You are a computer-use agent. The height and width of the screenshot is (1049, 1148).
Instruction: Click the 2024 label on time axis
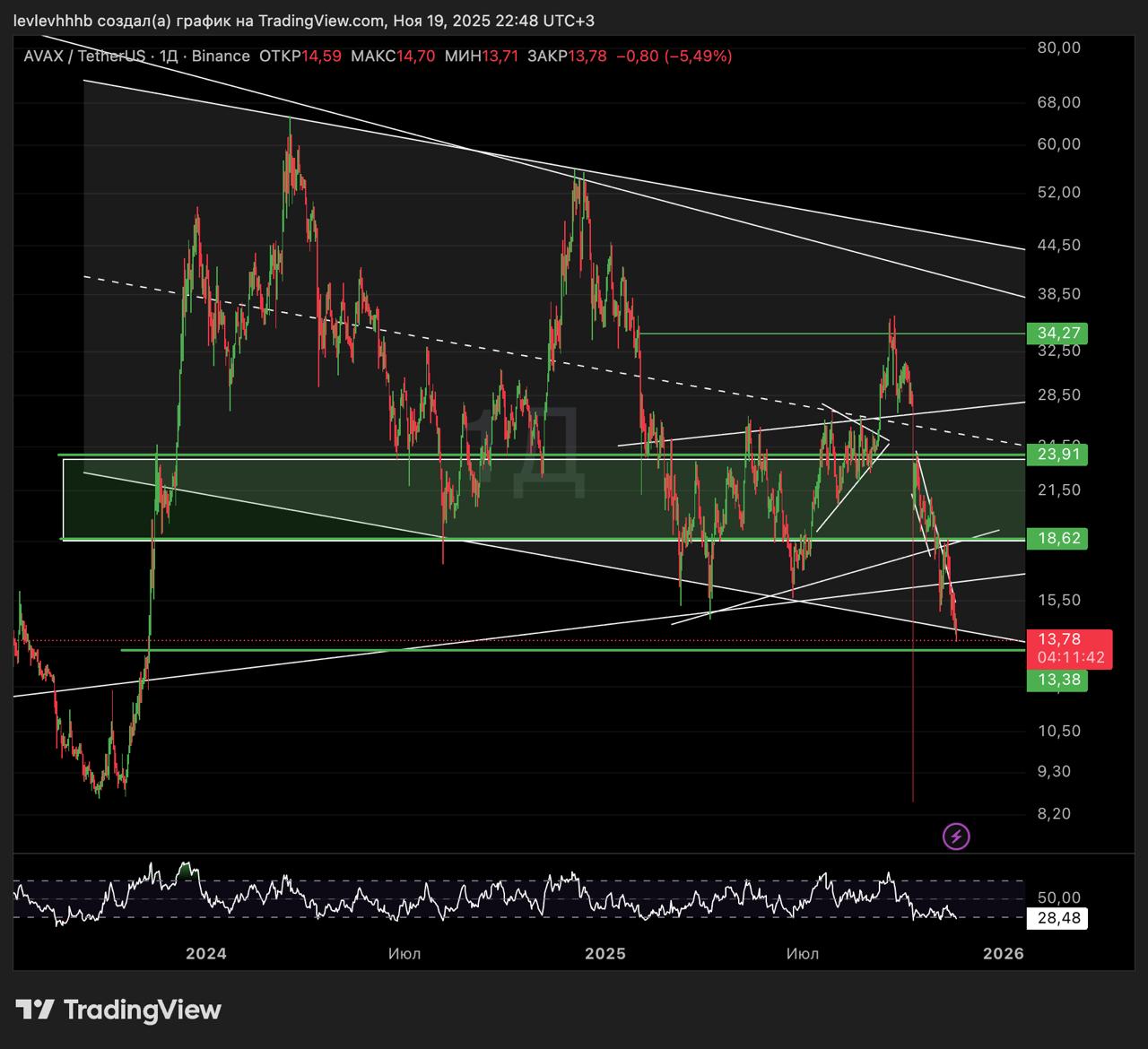(x=205, y=953)
